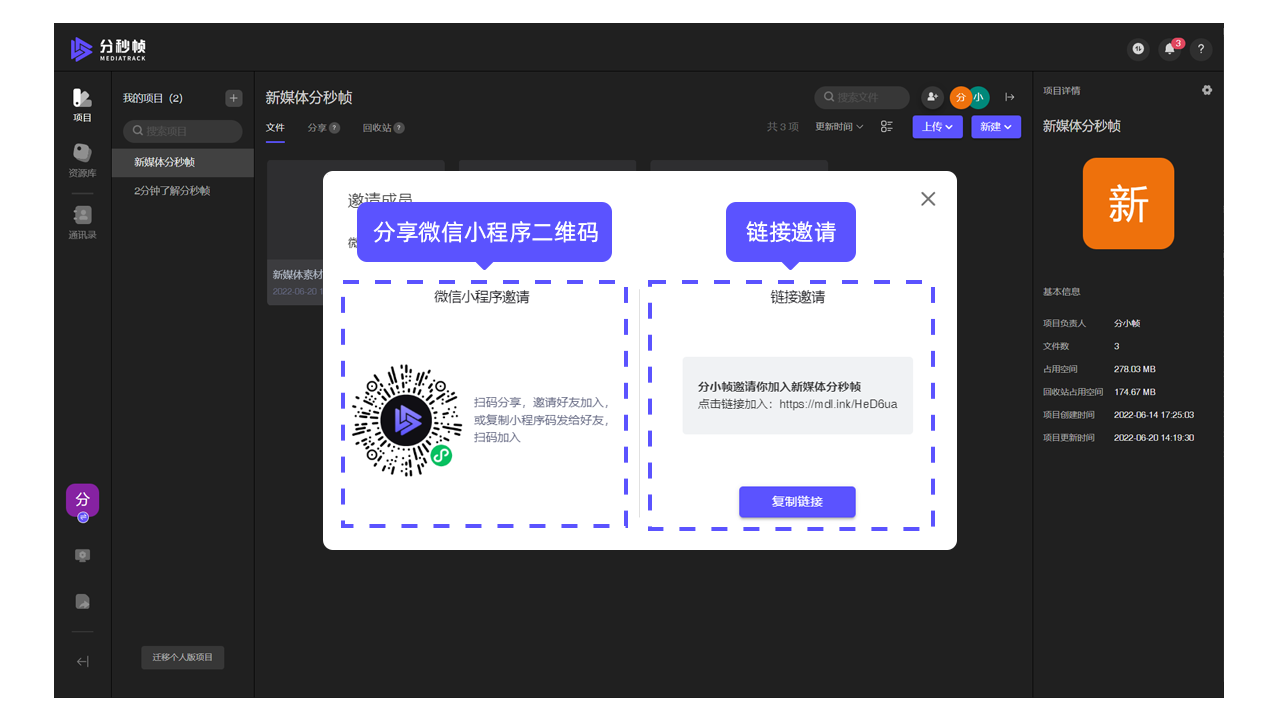This screenshot has height=720, width=1280.
Task: Open the notifications bell
Action: coord(1170,48)
